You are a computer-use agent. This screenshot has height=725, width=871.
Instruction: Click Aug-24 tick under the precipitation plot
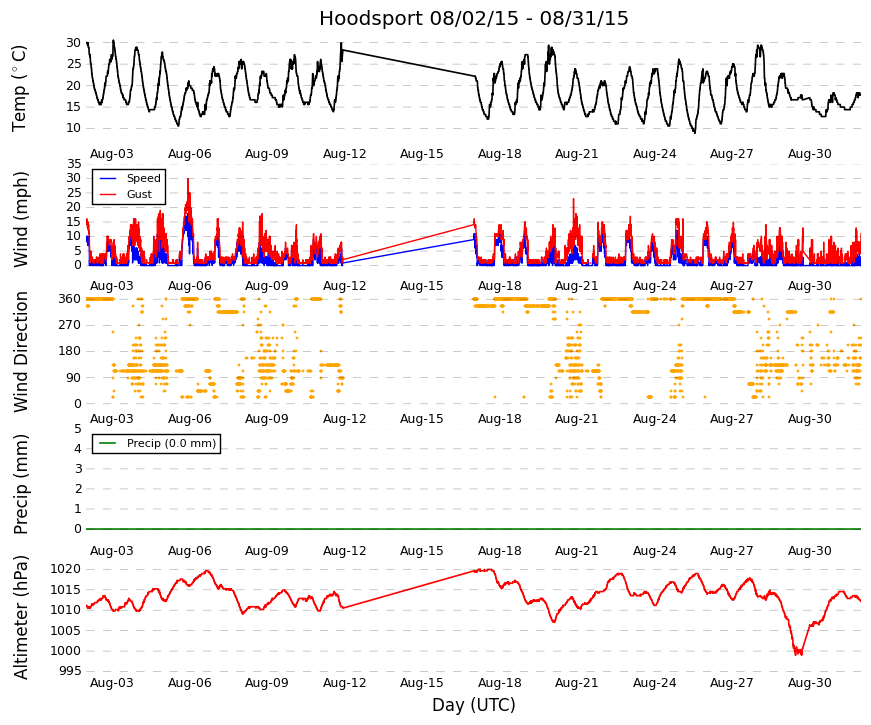coord(654,551)
